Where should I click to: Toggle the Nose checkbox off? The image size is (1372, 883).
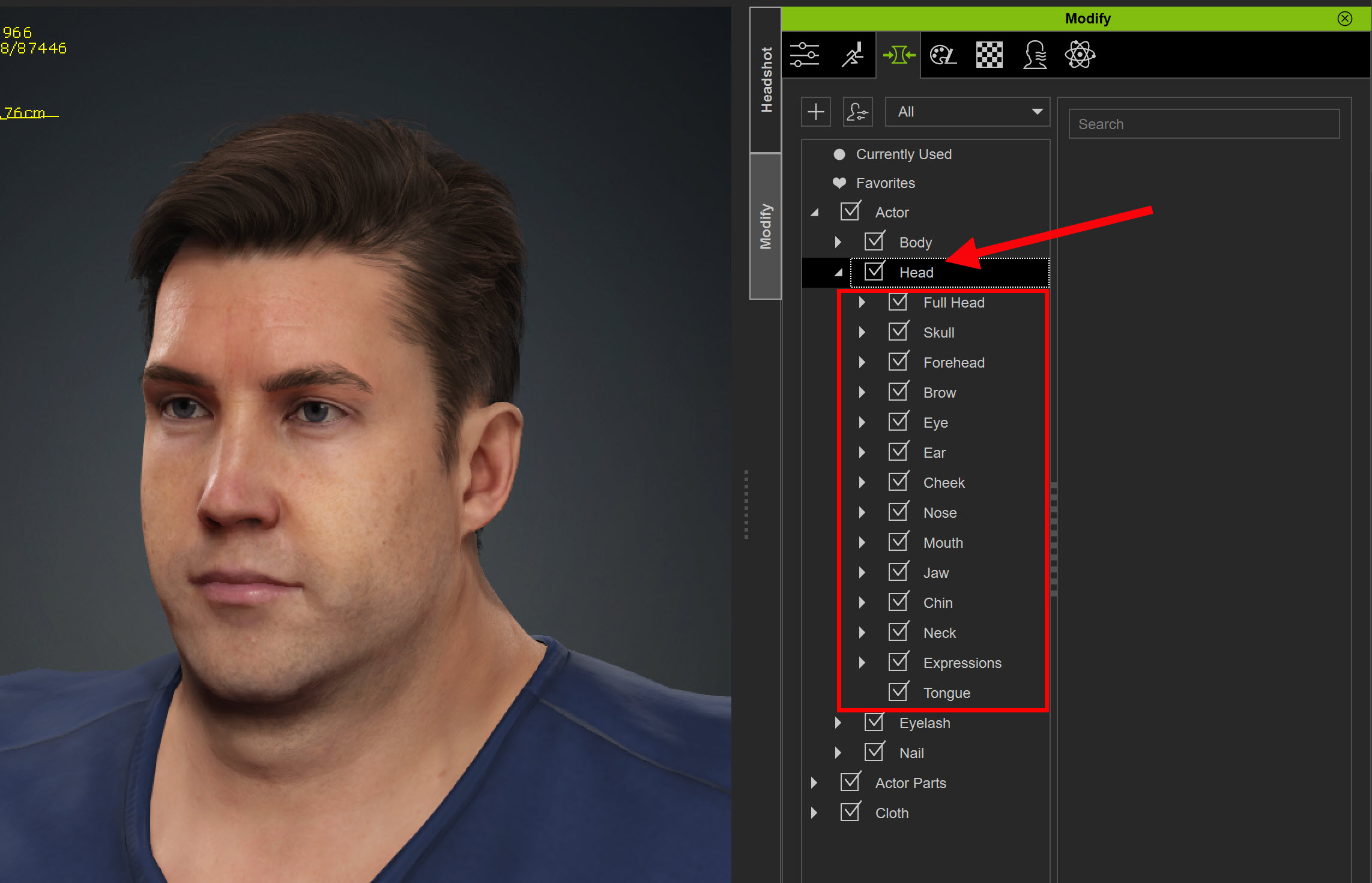click(x=898, y=512)
